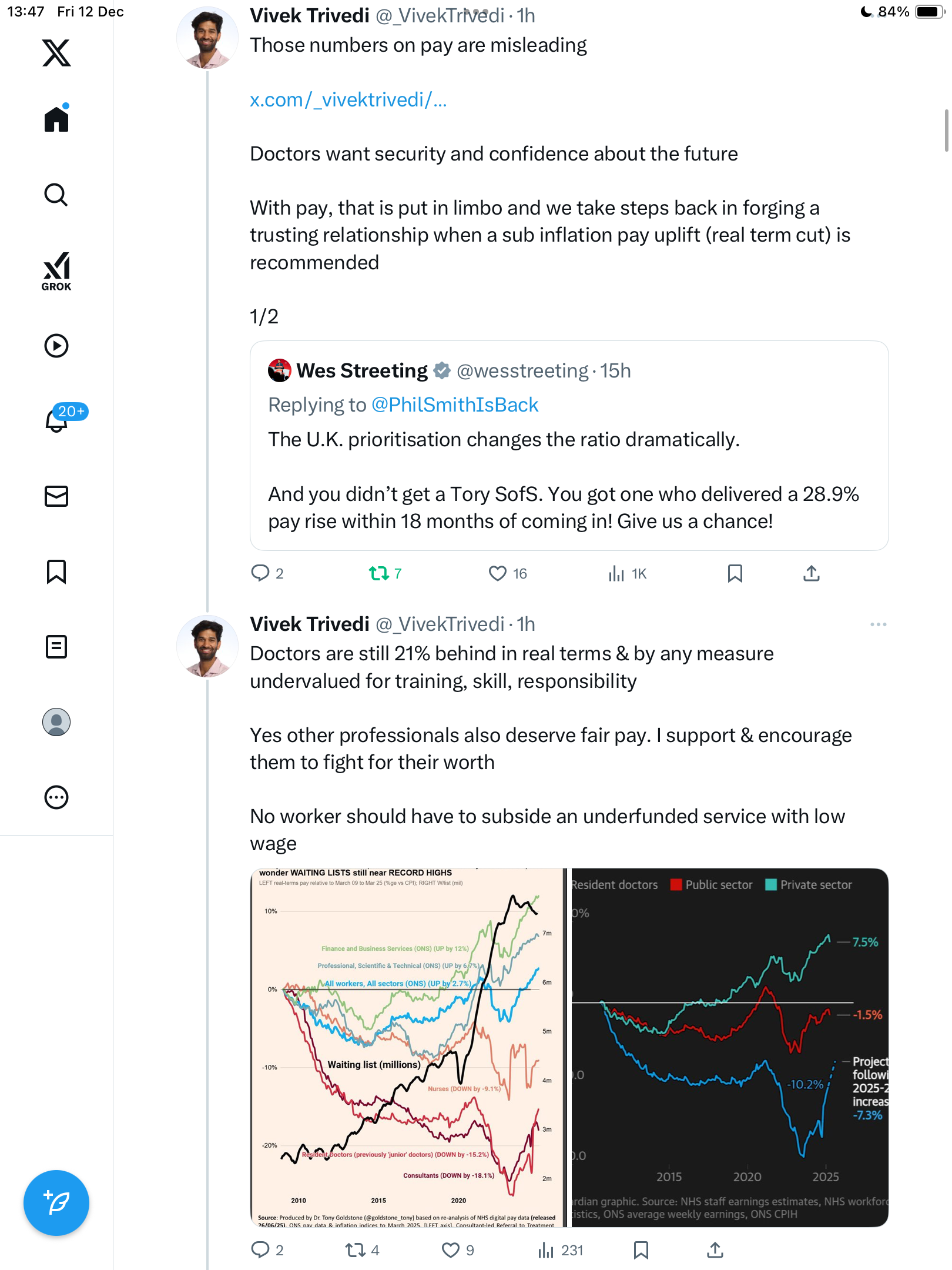Open Notifications with the 20+ badge
The height and width of the screenshot is (1270, 952).
[x=58, y=420]
